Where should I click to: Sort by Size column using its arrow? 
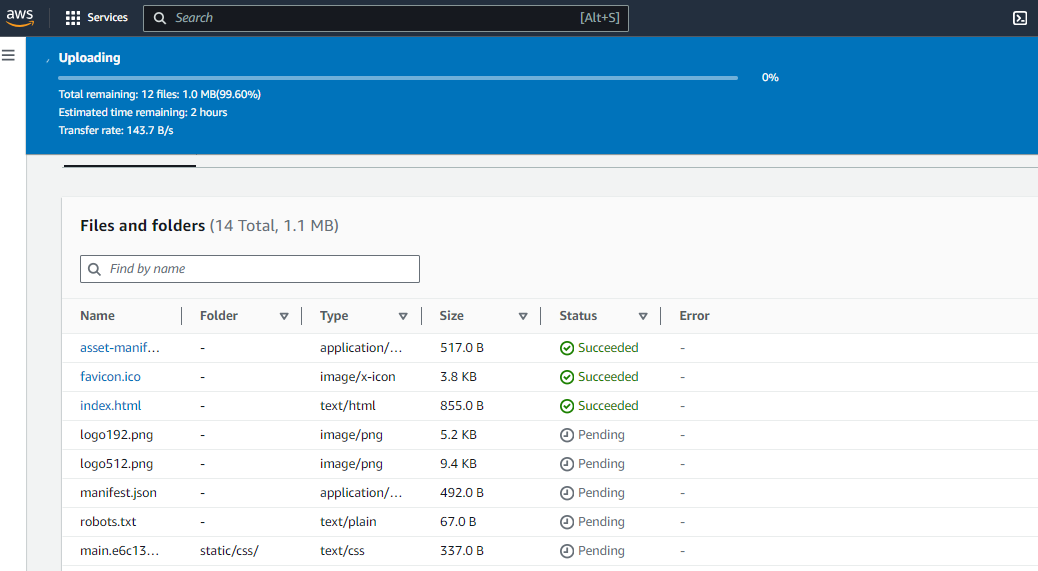coord(523,316)
